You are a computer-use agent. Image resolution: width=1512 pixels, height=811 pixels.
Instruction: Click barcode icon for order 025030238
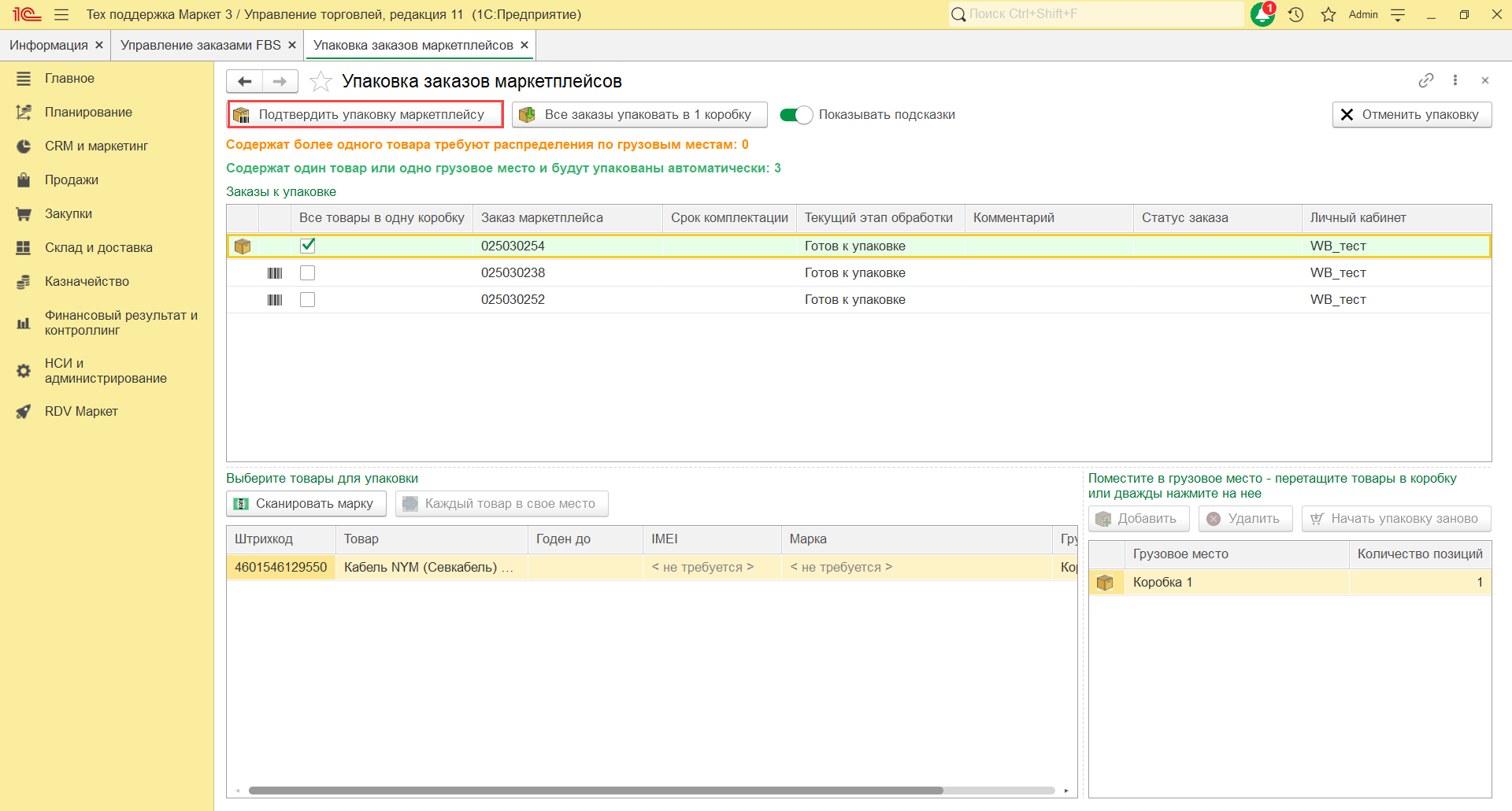(x=275, y=273)
